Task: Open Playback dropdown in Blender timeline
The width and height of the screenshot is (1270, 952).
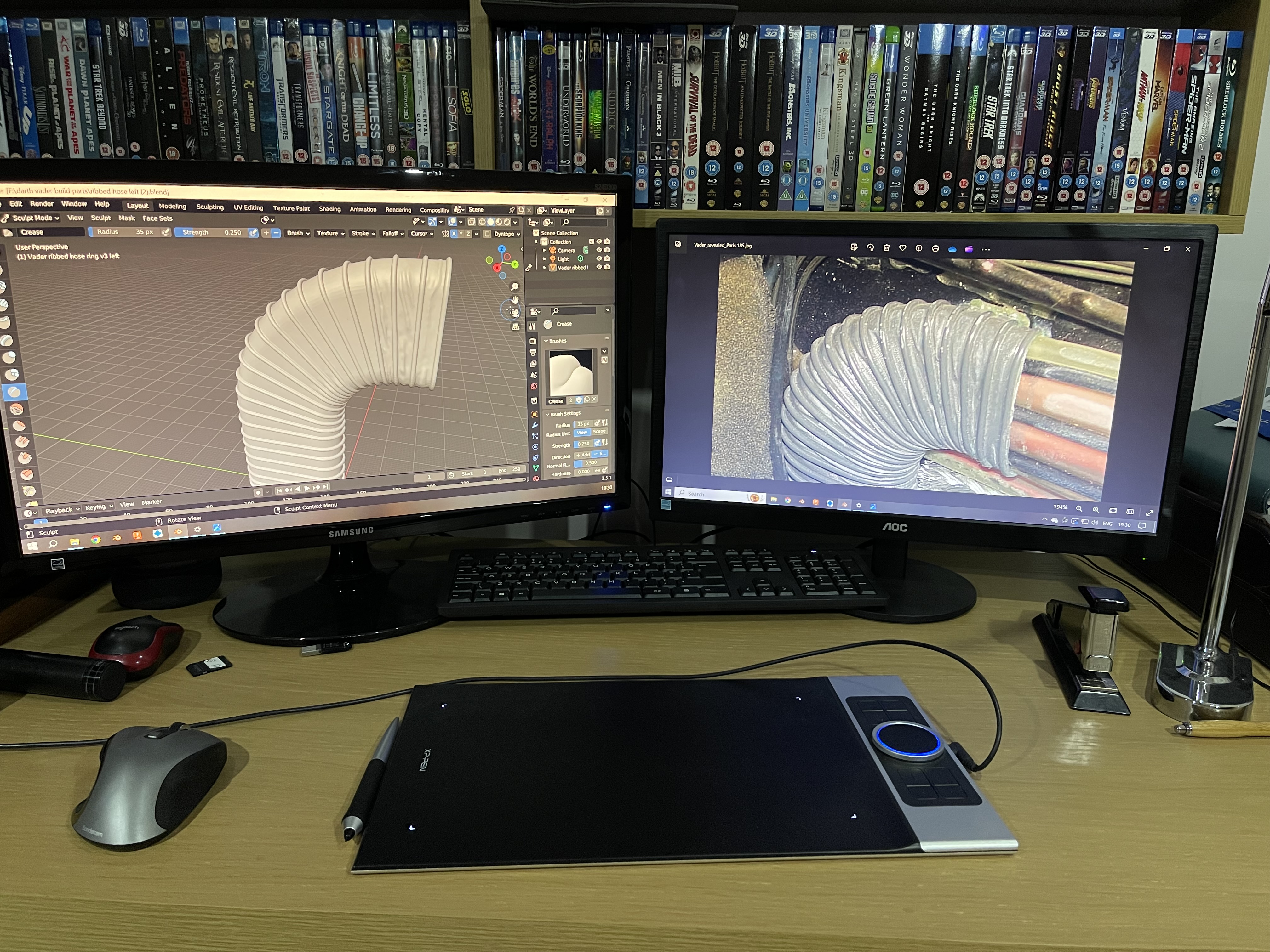Action: [x=61, y=510]
